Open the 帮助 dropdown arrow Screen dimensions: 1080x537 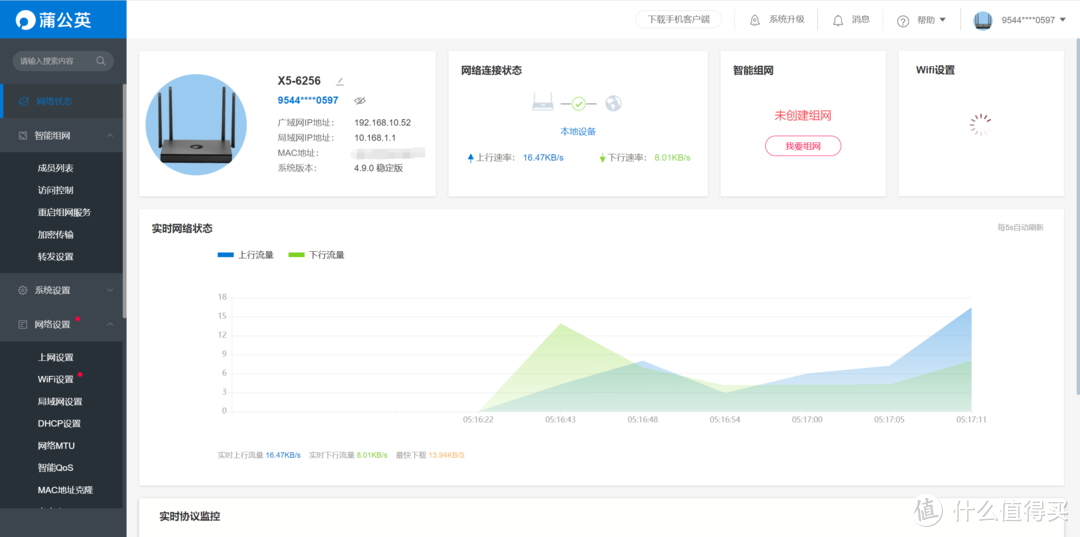tap(942, 20)
